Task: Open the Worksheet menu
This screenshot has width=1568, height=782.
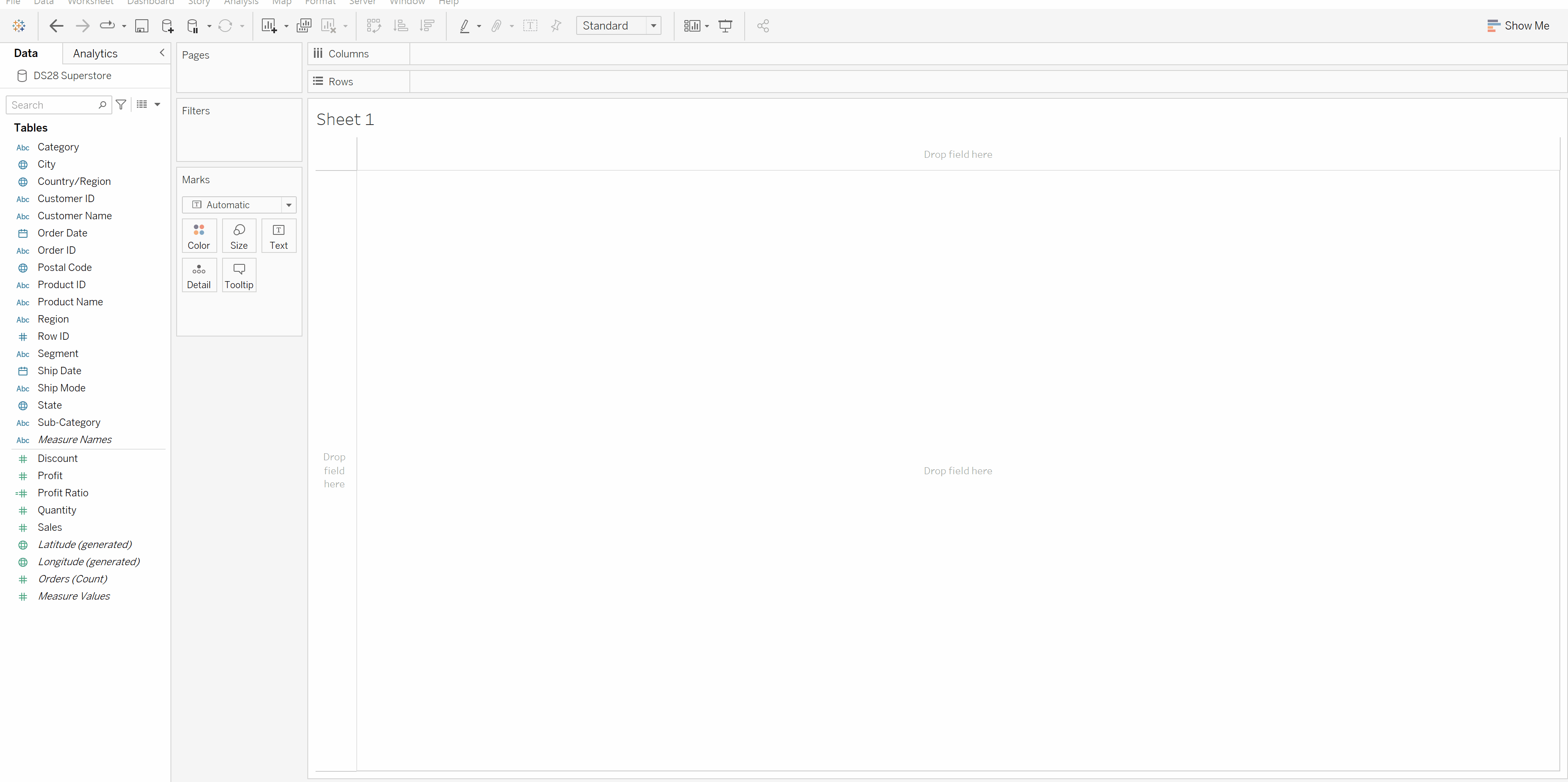Action: point(90,2)
